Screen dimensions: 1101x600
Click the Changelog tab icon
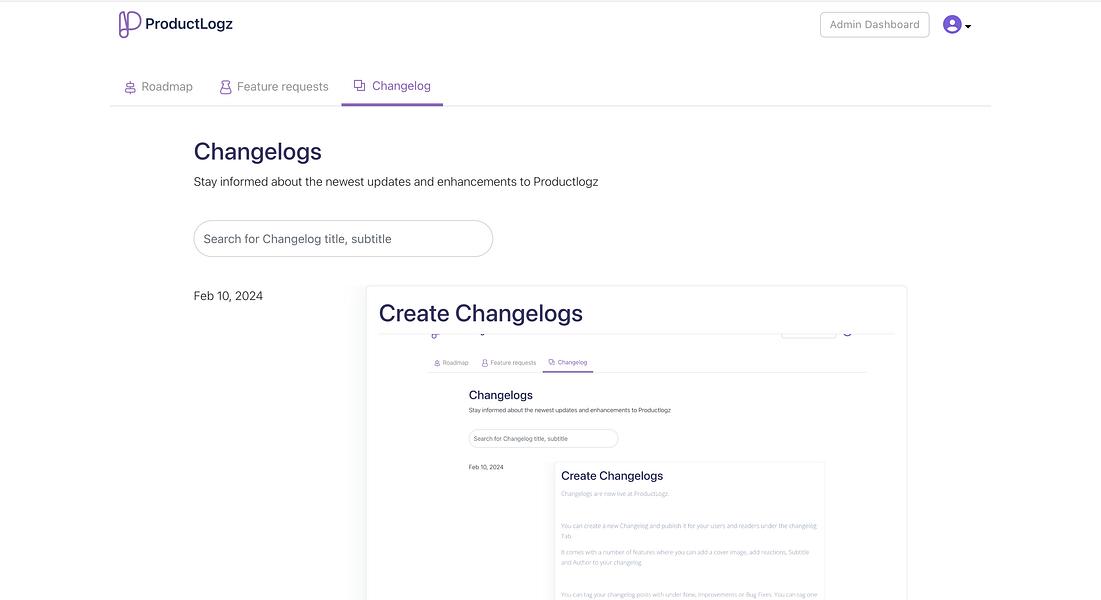tap(360, 86)
